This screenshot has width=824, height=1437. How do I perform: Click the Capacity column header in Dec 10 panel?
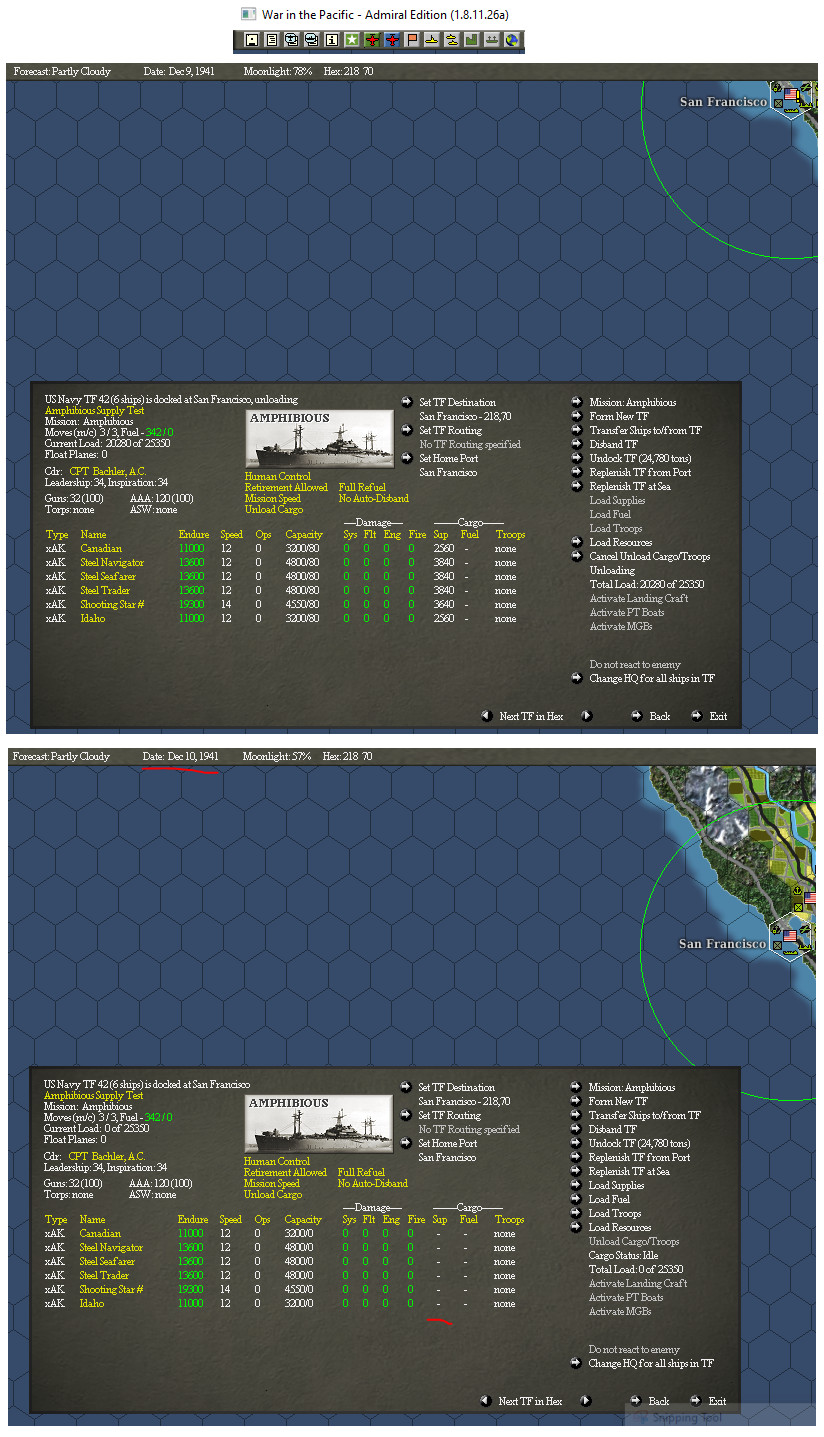[303, 1219]
